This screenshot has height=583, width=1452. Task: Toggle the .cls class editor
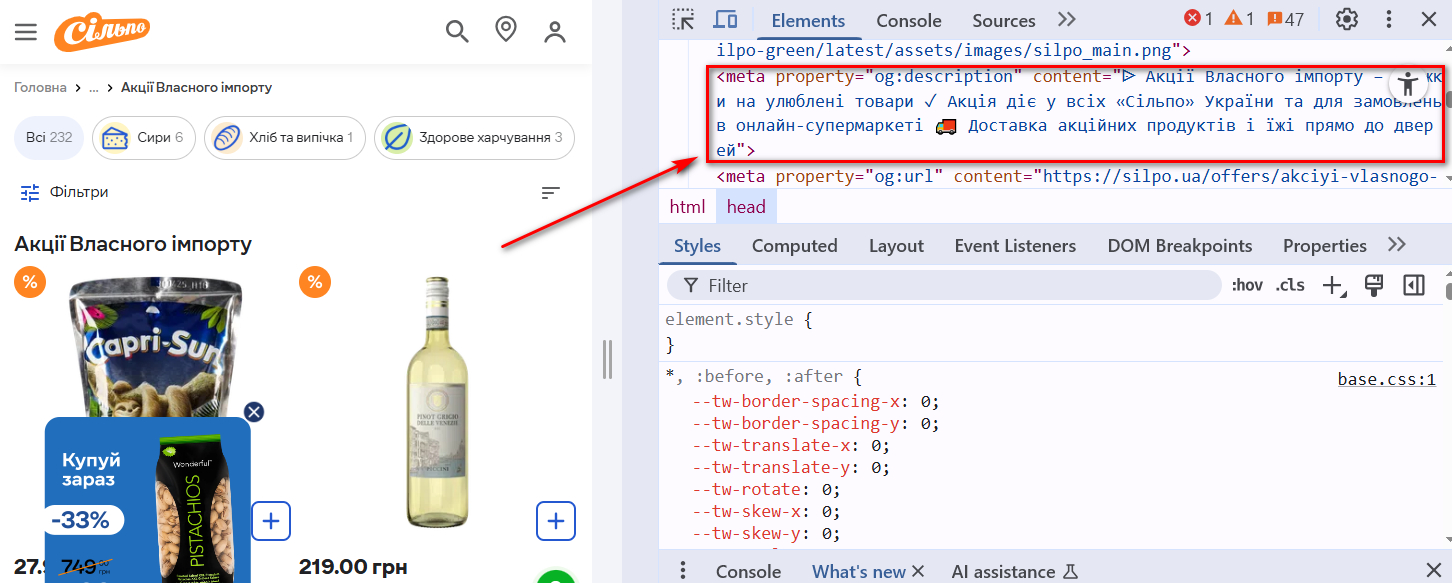tap(1290, 285)
